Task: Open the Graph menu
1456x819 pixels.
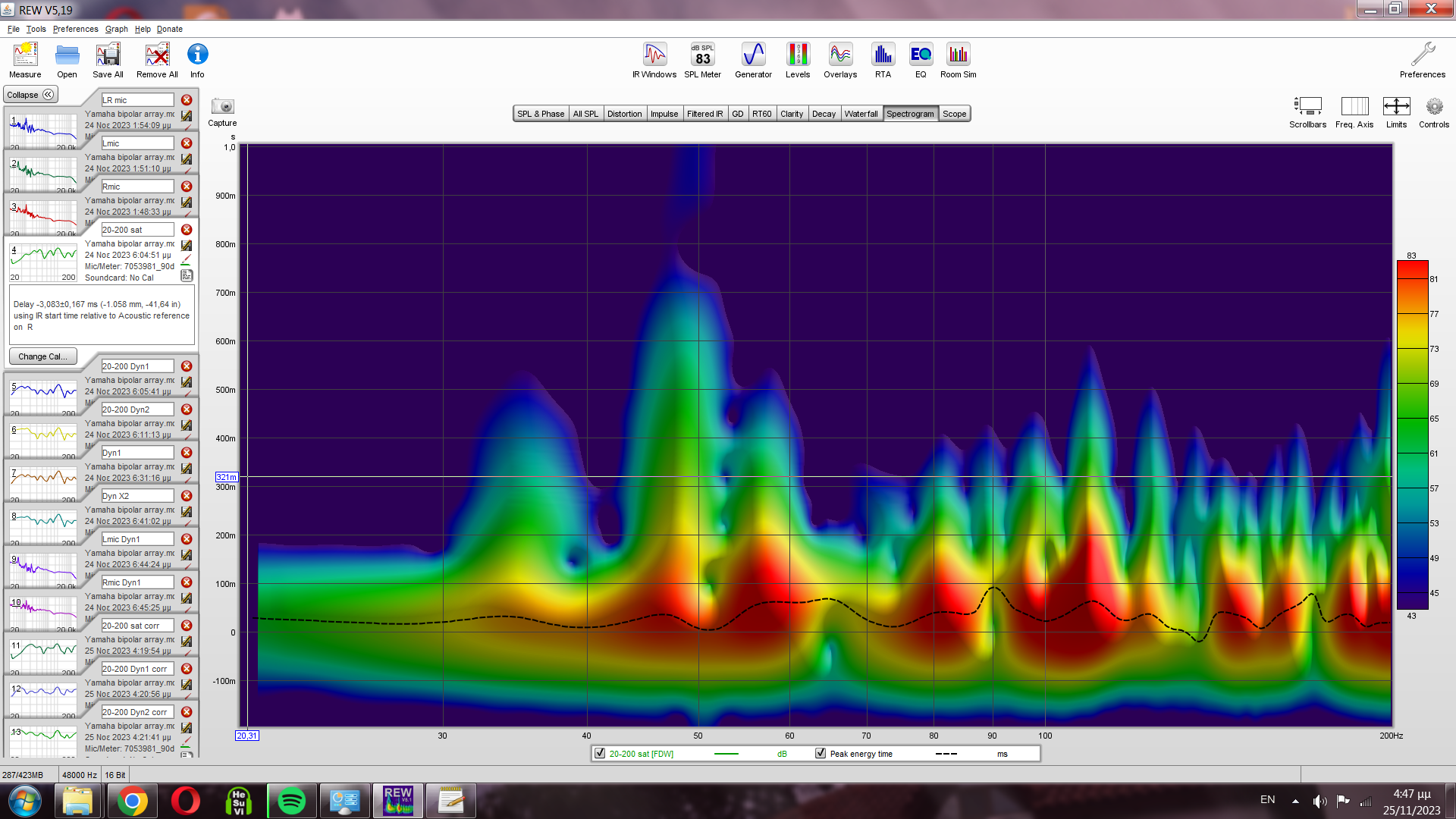Action: coord(116,29)
